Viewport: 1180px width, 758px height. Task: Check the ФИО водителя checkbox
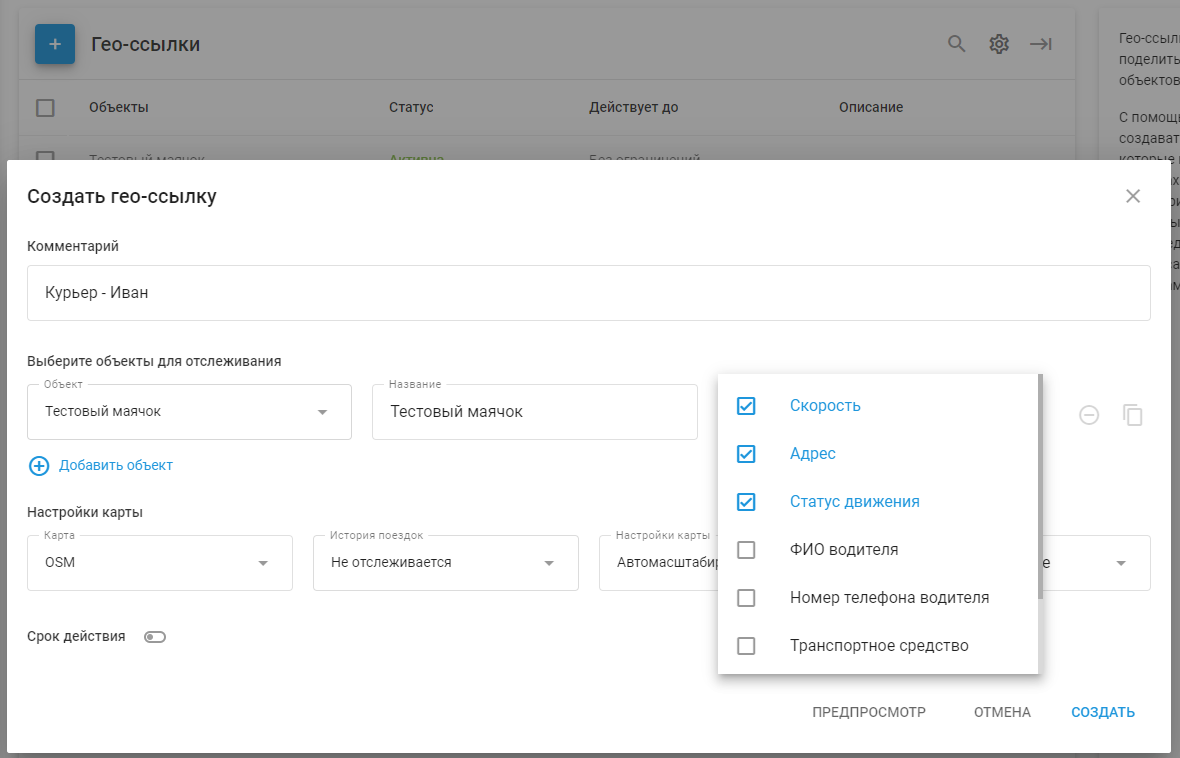(746, 550)
